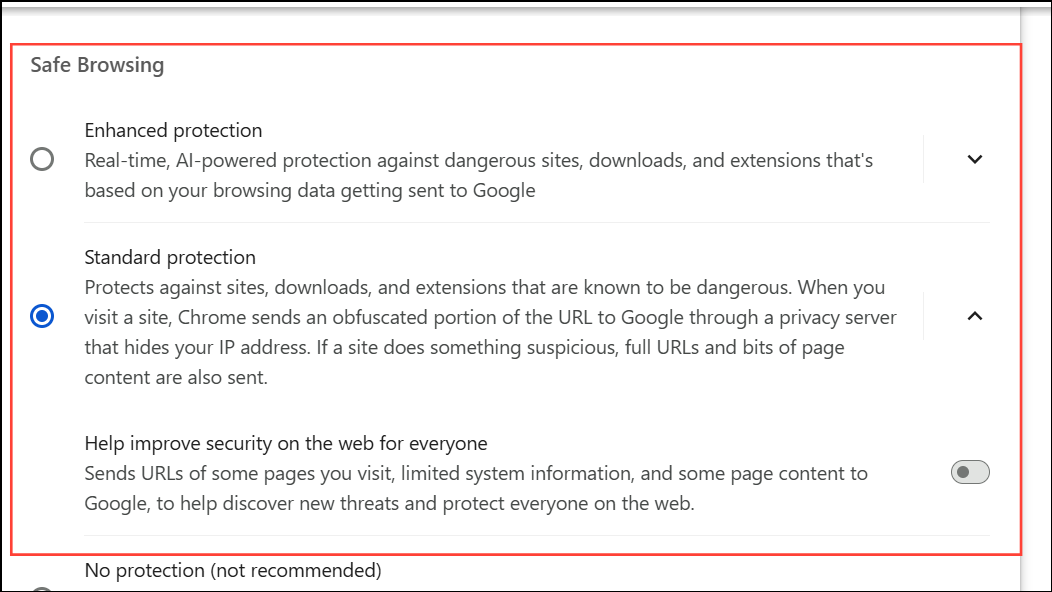Collapse Standard protection details chevron
The height and width of the screenshot is (592, 1052).
(975, 316)
